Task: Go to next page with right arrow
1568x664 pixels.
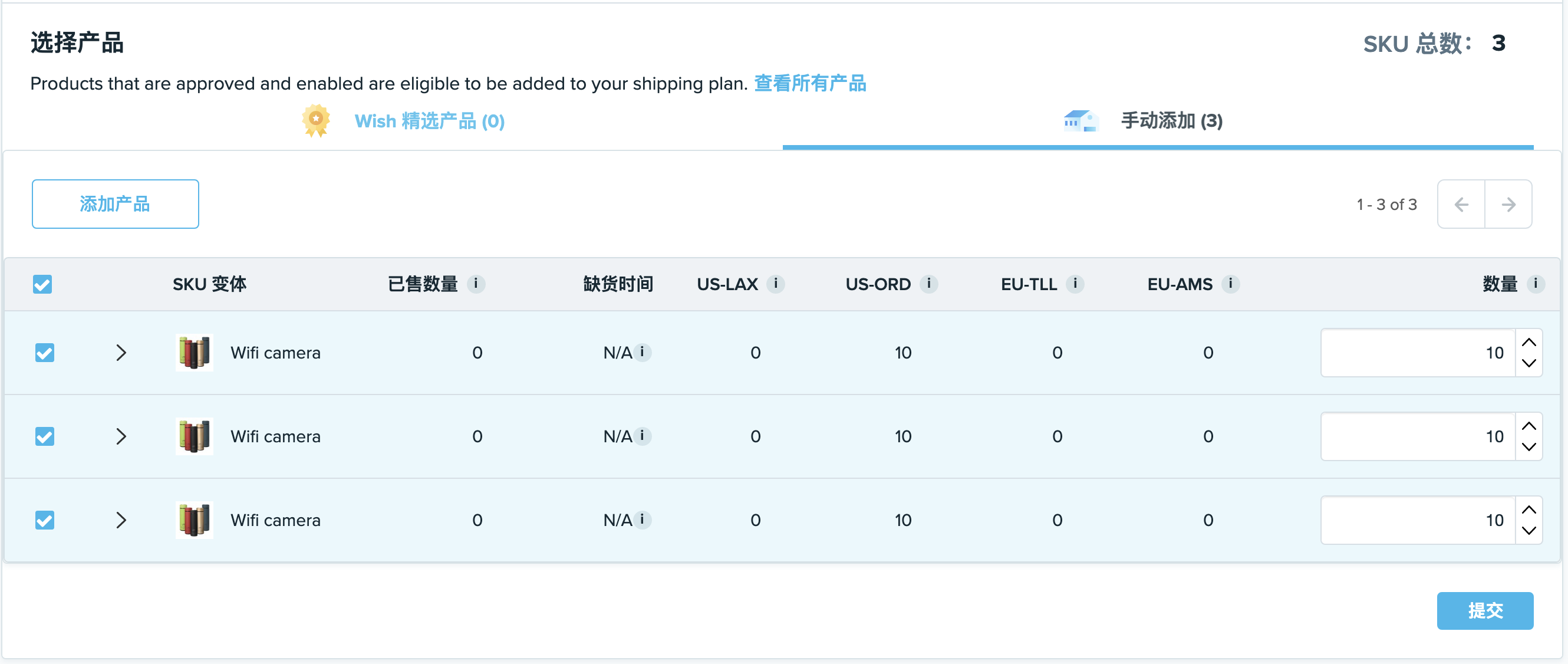Action: click(1509, 204)
